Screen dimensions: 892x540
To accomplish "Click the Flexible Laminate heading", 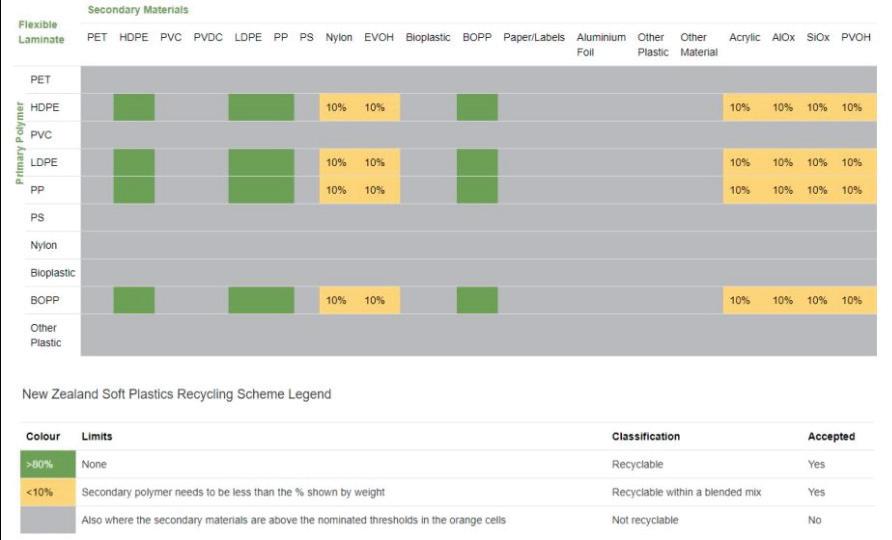I will (x=40, y=31).
